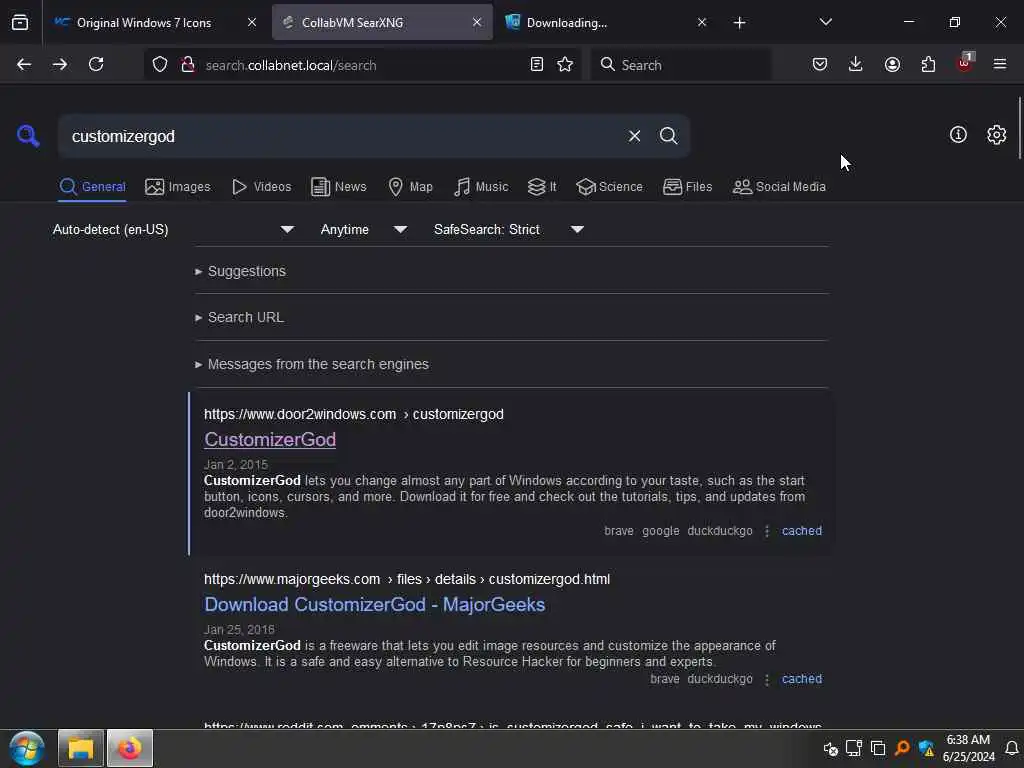Open Windows Start orb
Screen dimensions: 1024x768
tap(27, 748)
